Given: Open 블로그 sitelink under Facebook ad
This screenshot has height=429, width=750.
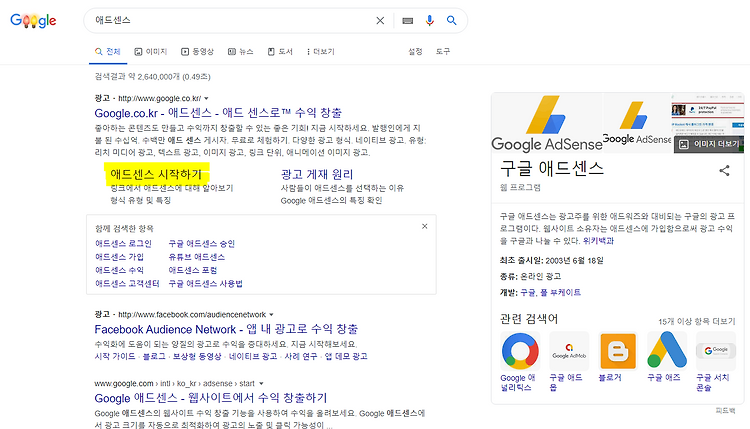Looking at the screenshot, I should [154, 356].
